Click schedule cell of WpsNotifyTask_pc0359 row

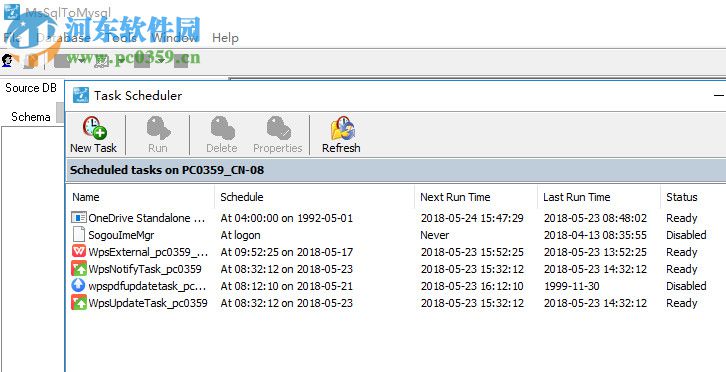point(287,269)
